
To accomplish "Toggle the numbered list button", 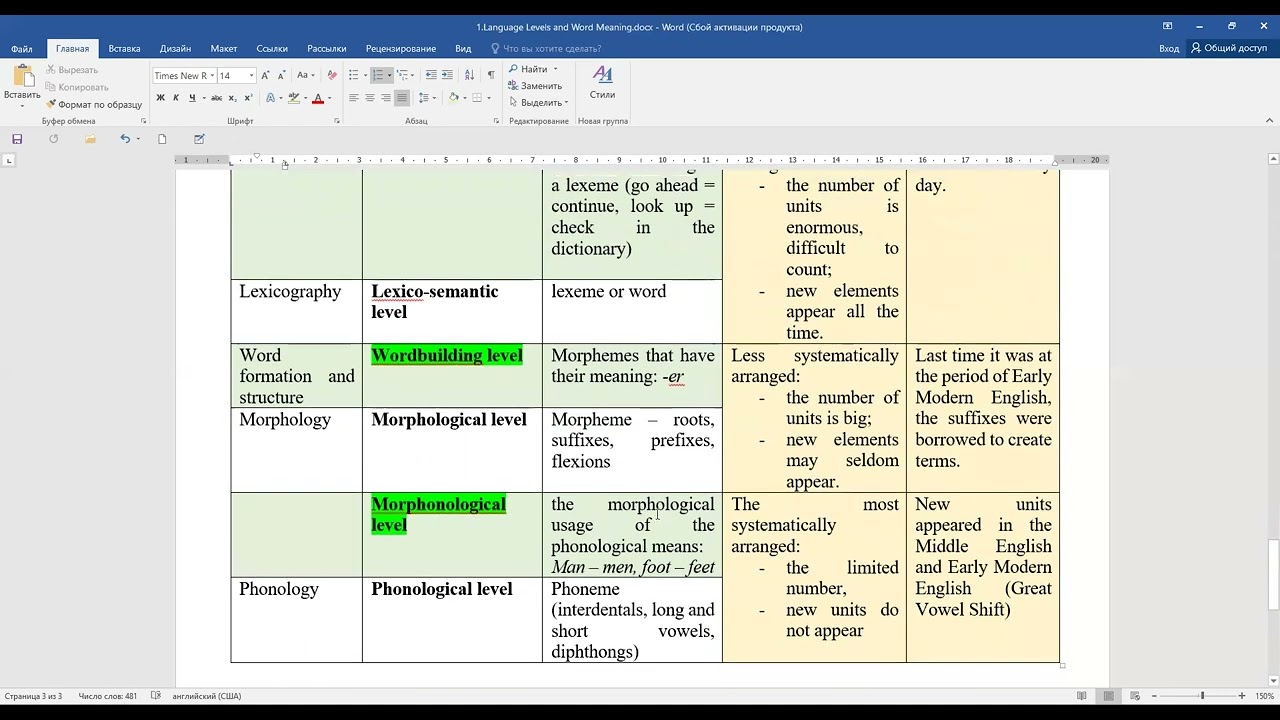I will click(x=377, y=75).
